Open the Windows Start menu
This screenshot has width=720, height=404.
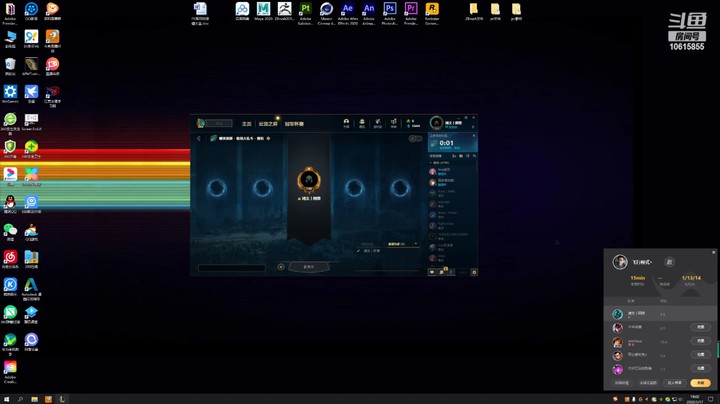pos(6,399)
